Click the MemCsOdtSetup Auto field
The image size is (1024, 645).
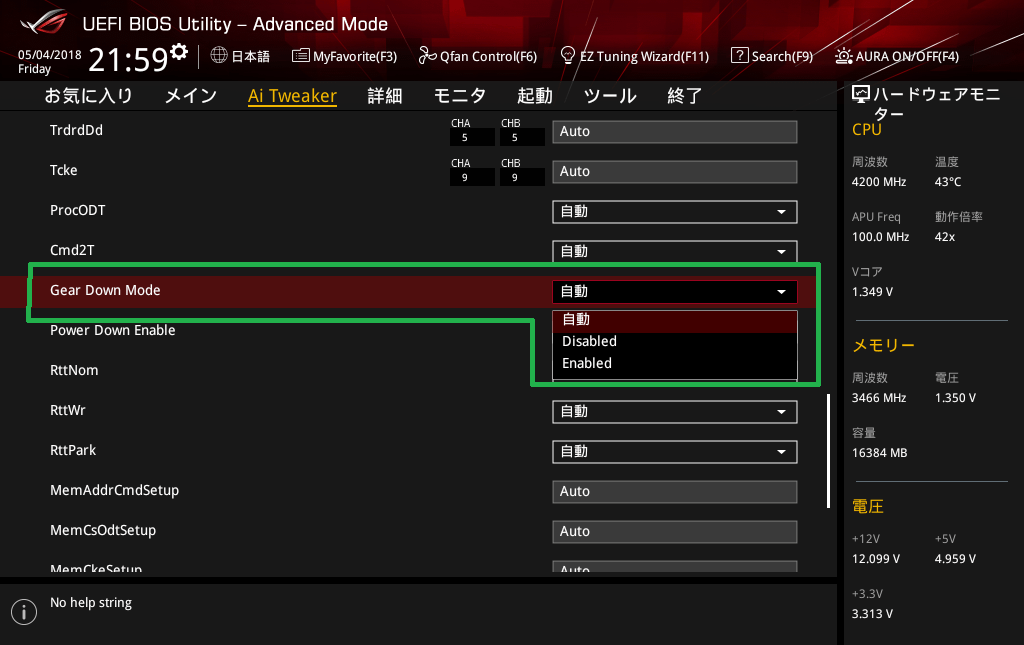675,531
